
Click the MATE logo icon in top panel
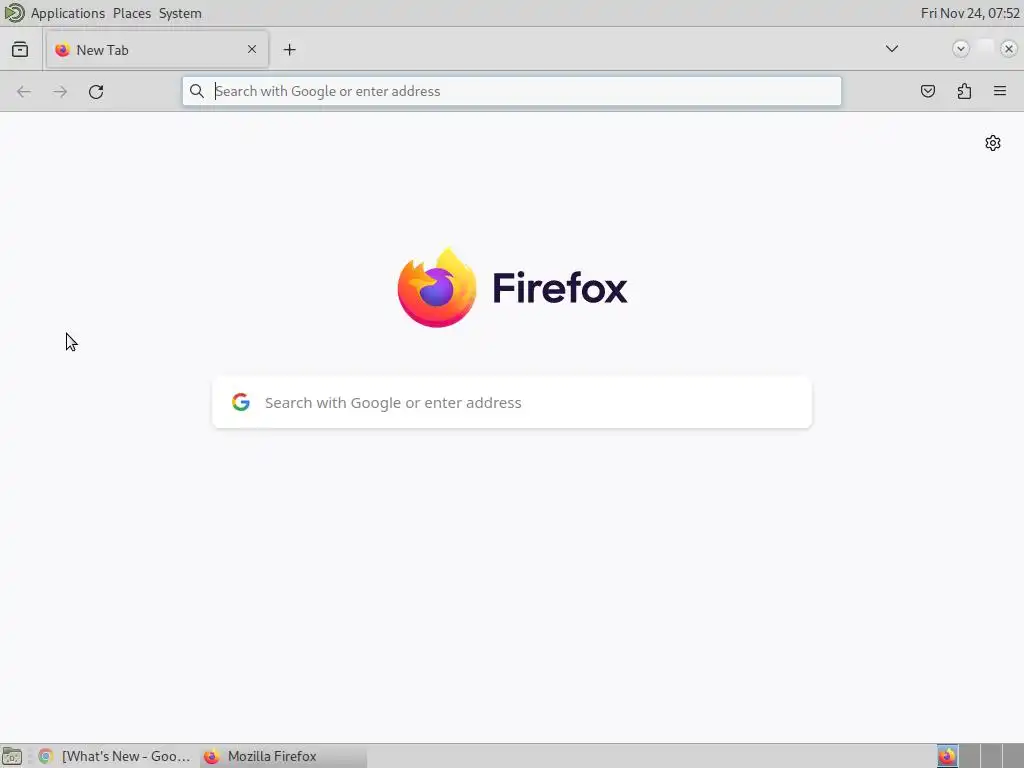14,12
